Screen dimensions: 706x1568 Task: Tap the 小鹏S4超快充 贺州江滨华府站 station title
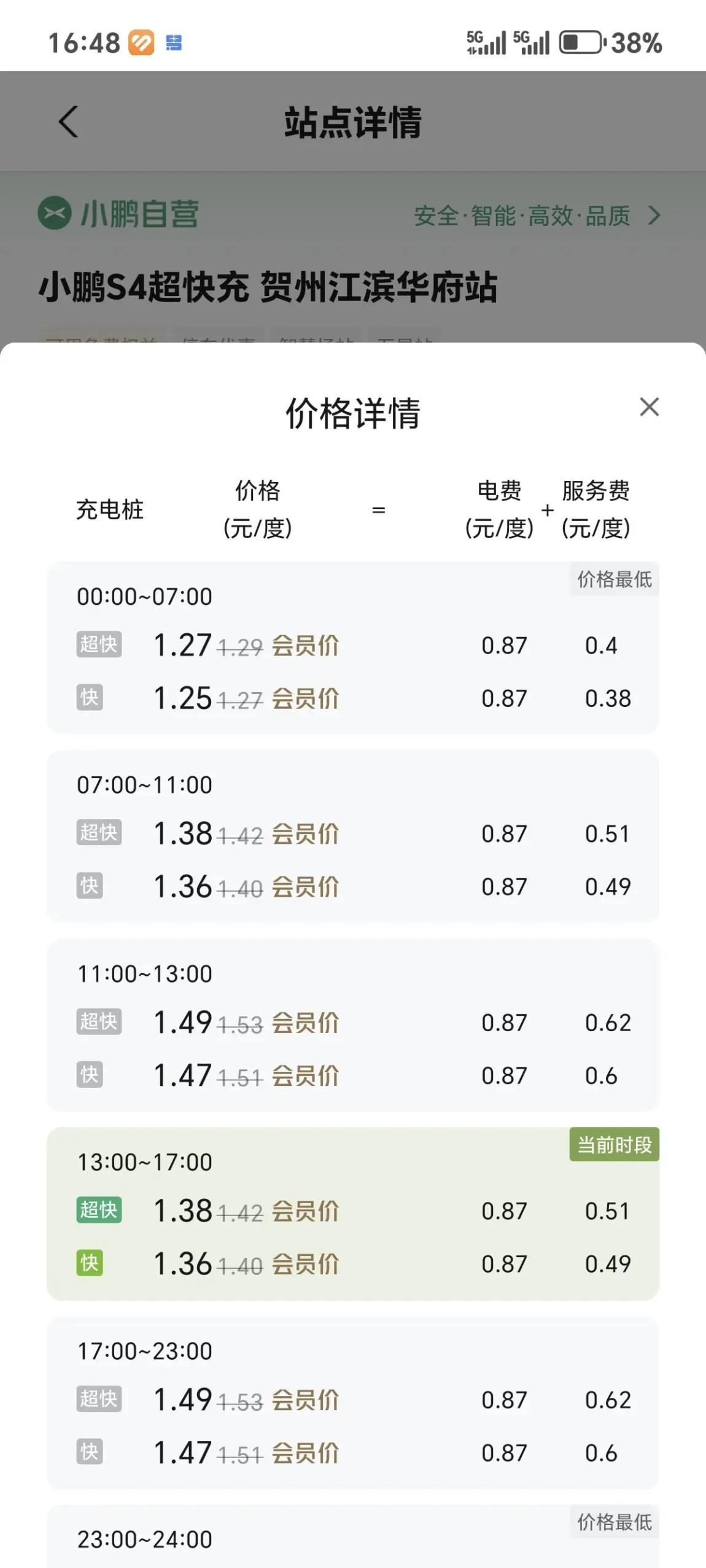(268, 287)
